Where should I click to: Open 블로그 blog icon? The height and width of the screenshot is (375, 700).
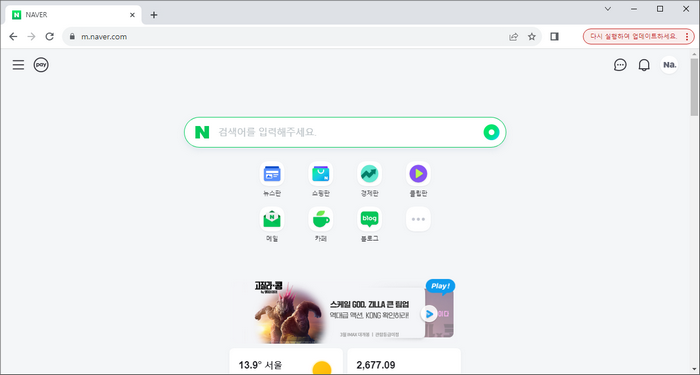point(370,219)
